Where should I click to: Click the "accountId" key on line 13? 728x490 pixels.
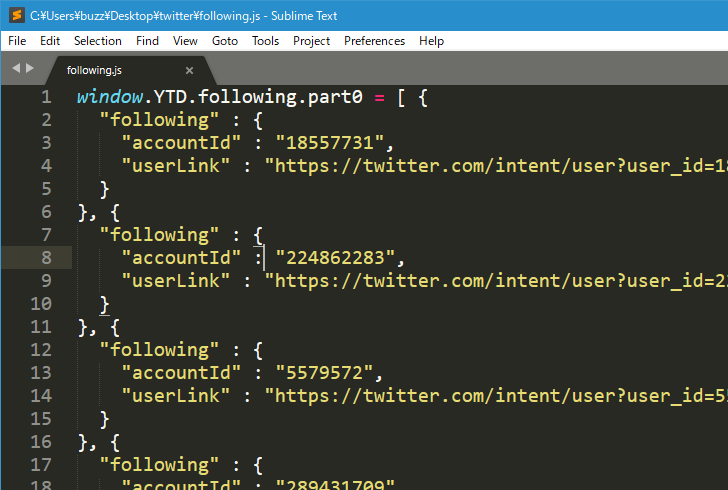[181, 372]
